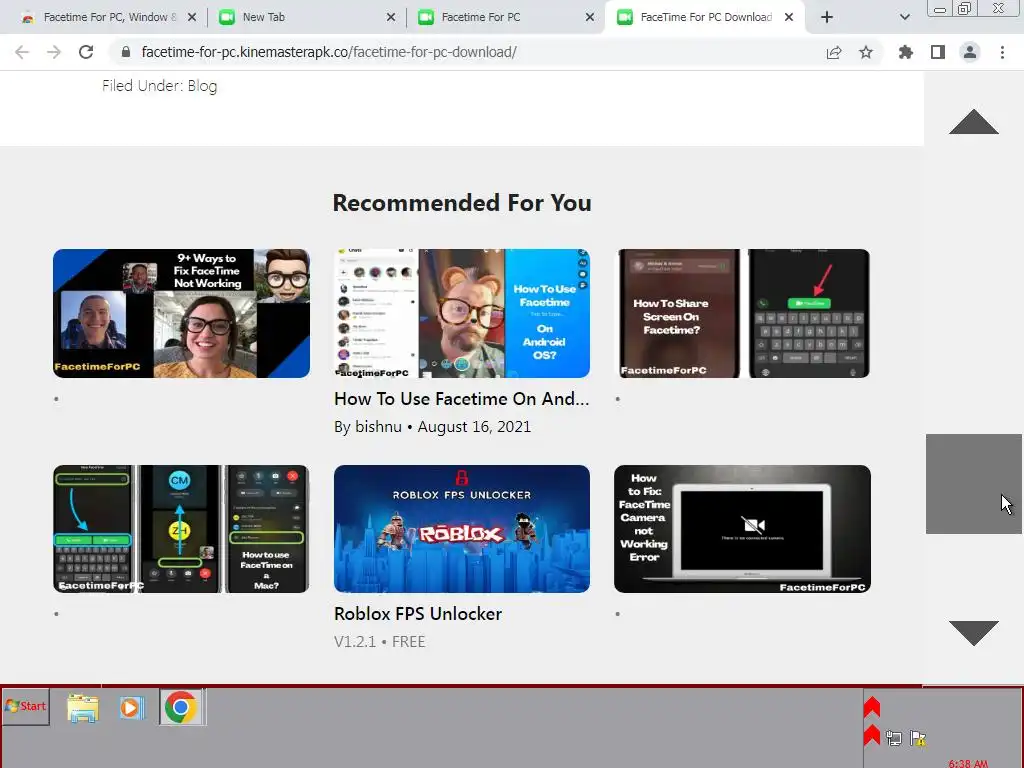Open the share page icon
This screenshot has width=1024, height=768.
pos(834,52)
